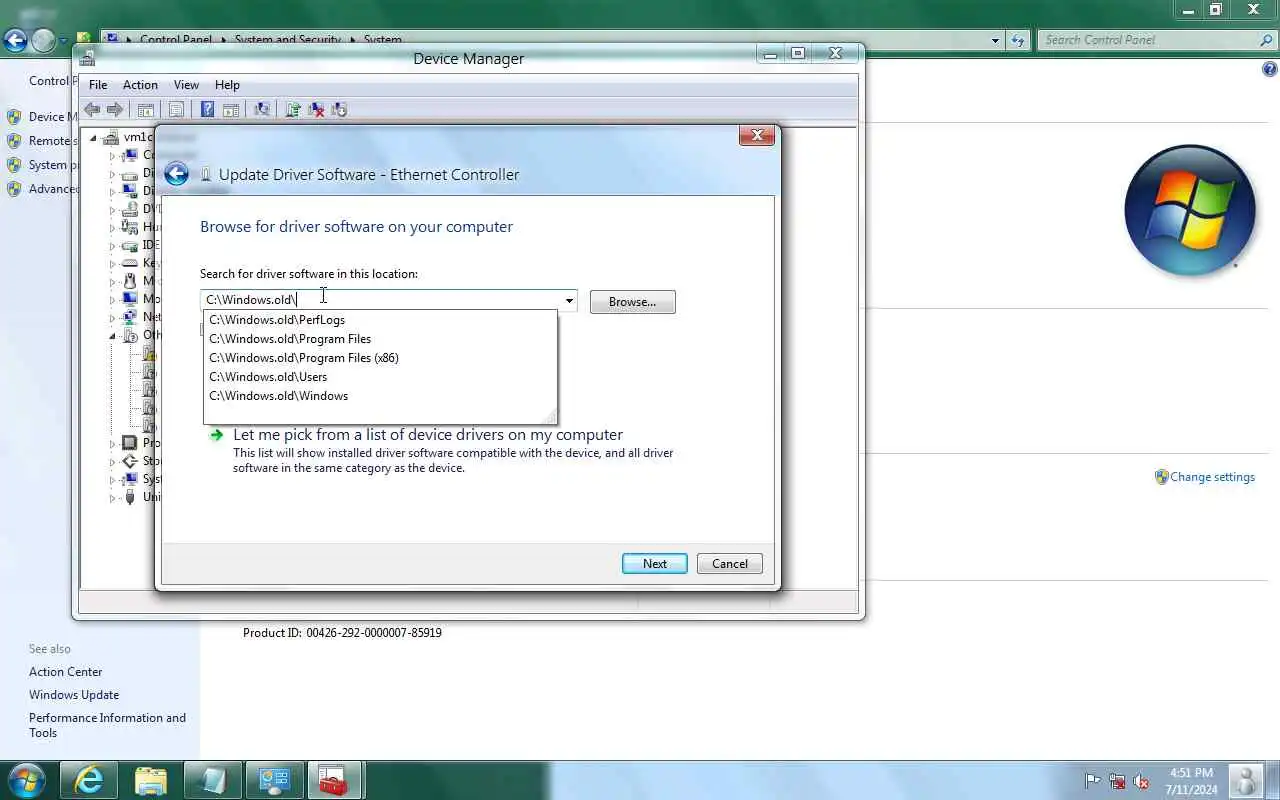
Task: Select the Monitors category icon in the tree
Action: (x=129, y=299)
